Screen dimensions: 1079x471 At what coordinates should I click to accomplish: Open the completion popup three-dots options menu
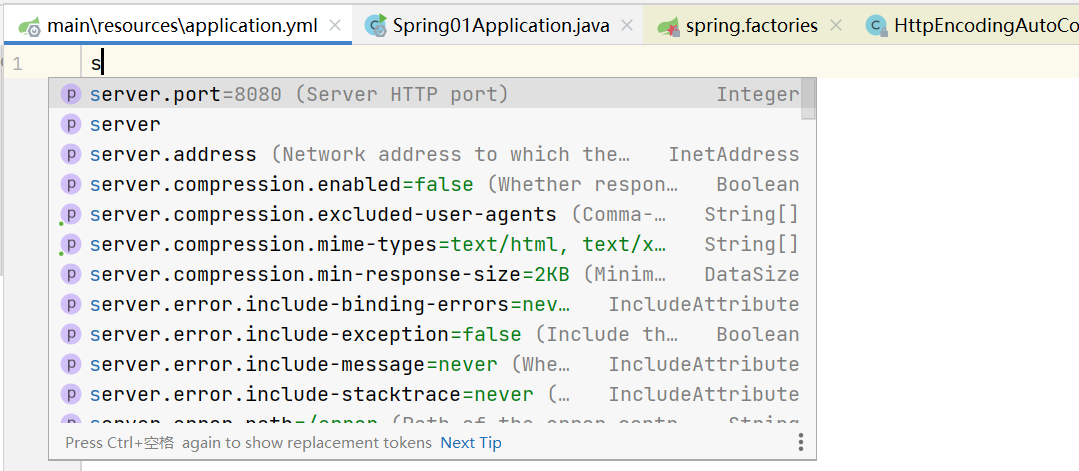[800, 442]
